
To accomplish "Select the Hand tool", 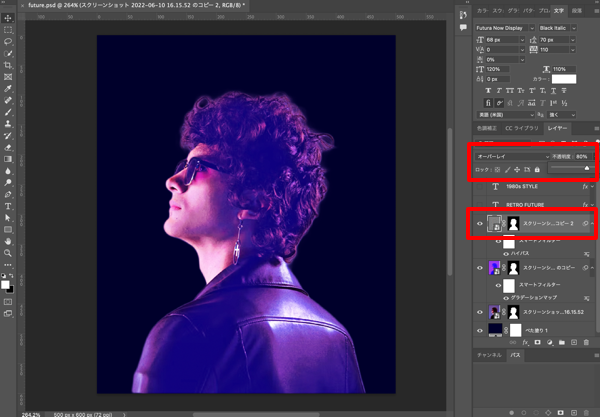I will [x=8, y=241].
